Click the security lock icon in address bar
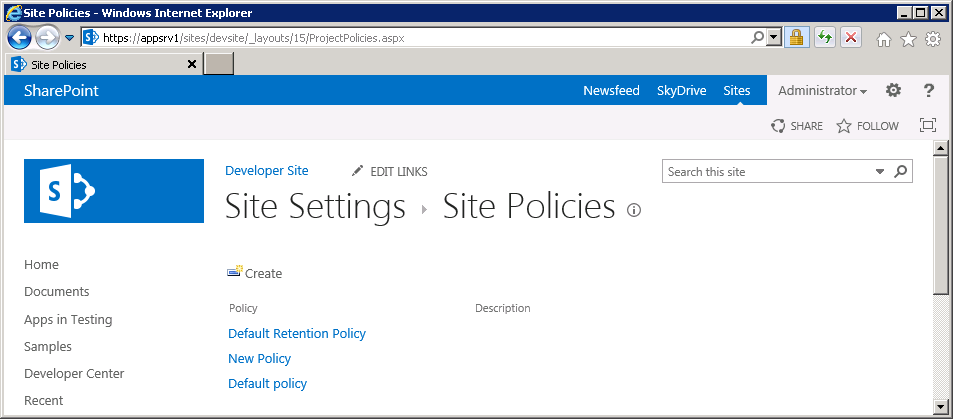Viewport: 953px width, 419px height. pos(796,38)
